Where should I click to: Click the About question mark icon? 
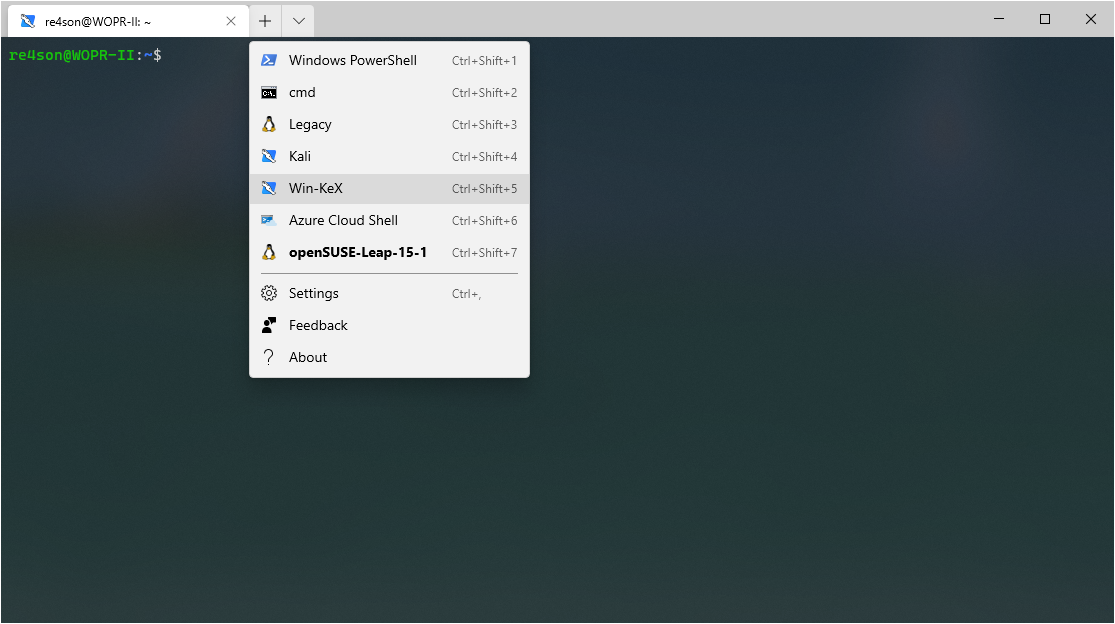coord(268,356)
